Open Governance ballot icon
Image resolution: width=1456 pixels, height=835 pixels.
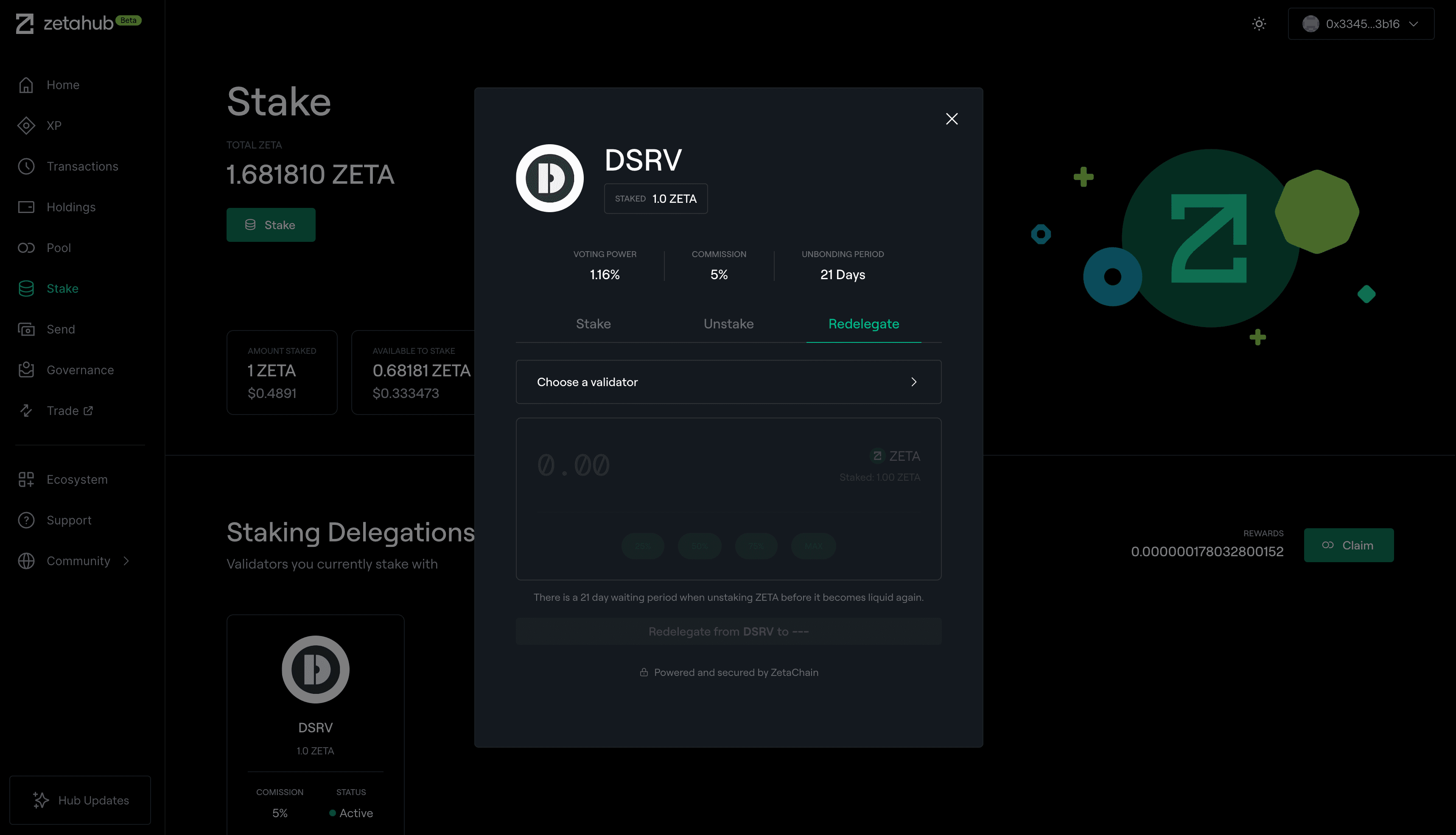click(26, 370)
